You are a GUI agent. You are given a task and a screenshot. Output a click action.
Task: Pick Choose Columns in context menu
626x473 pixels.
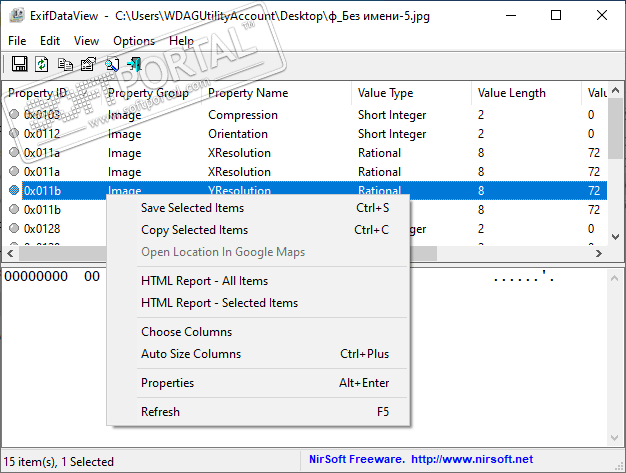pos(258,332)
